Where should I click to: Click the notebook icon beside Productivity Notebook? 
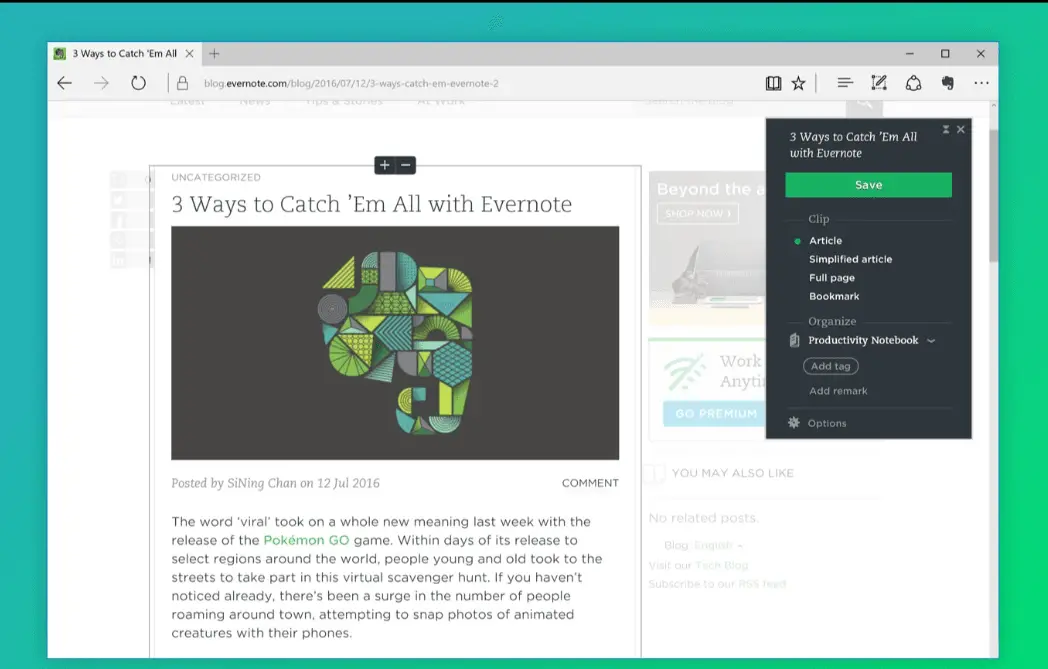click(795, 340)
